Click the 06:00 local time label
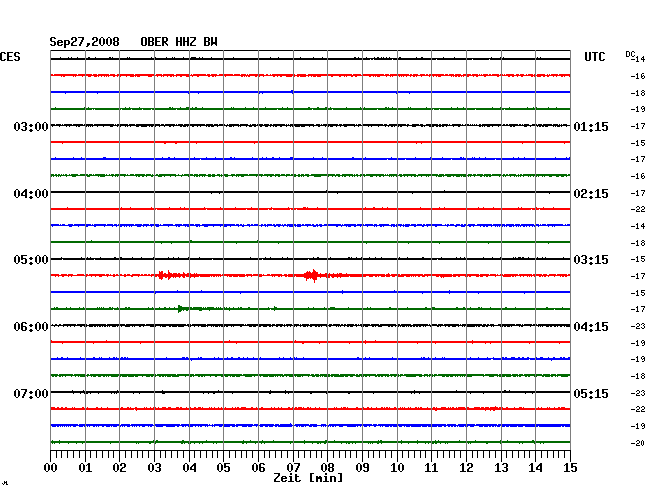 click(x=31, y=327)
